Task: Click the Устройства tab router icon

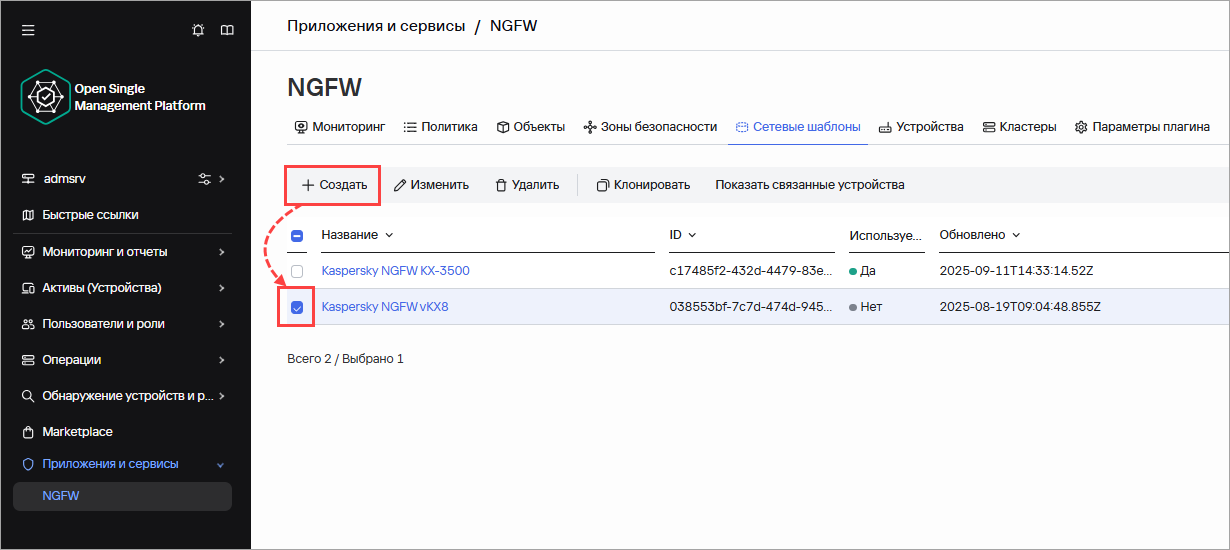Action: 885,128
